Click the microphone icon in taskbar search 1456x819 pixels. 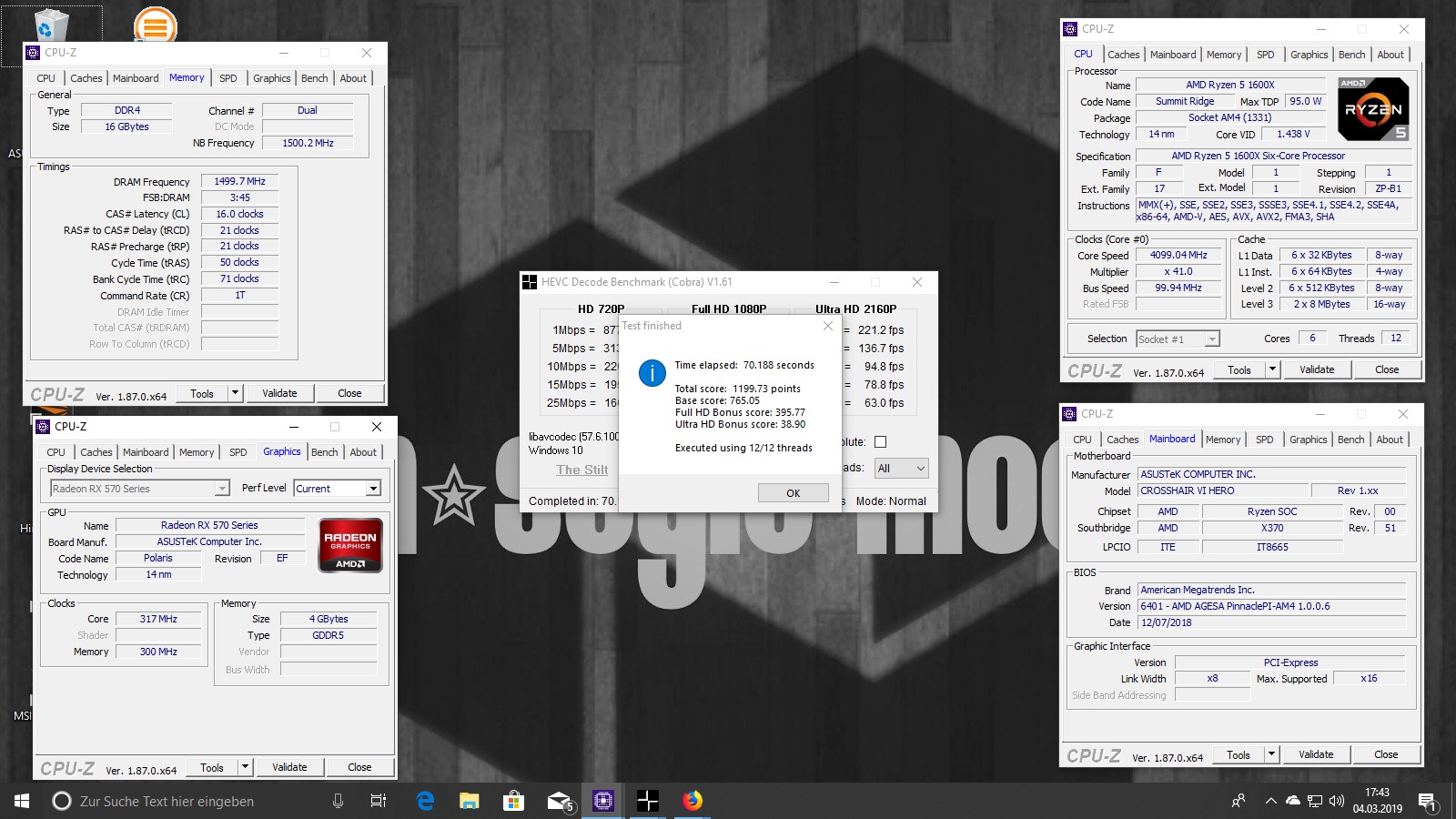coord(338,801)
